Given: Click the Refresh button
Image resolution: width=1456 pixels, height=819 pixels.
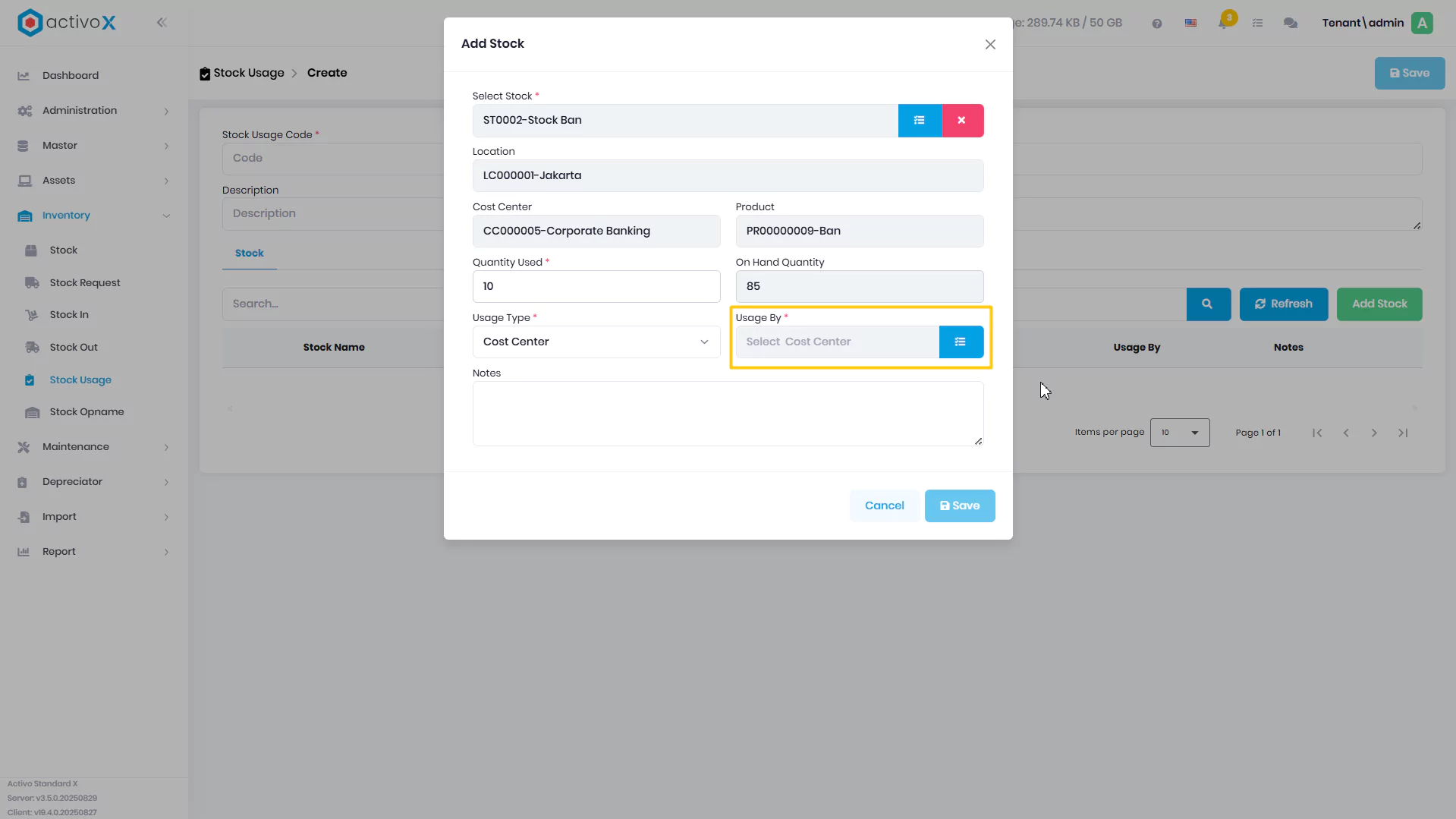Looking at the screenshot, I should 1284,304.
